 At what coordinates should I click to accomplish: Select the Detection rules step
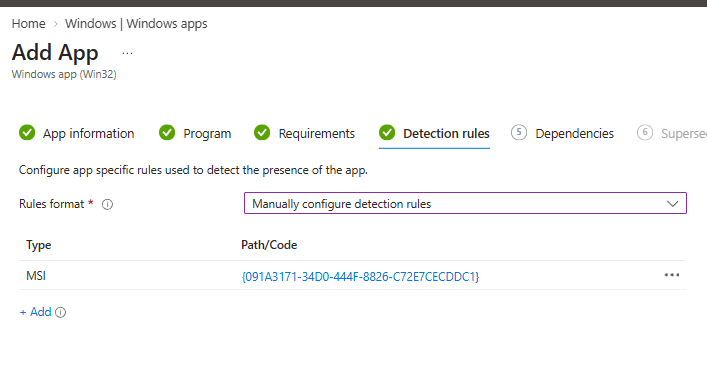pos(446,134)
